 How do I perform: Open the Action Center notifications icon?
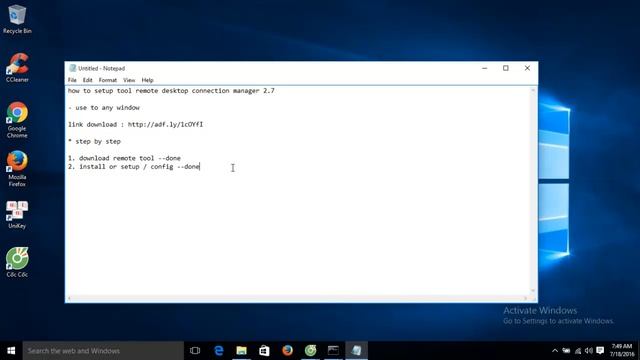[x=600, y=351]
